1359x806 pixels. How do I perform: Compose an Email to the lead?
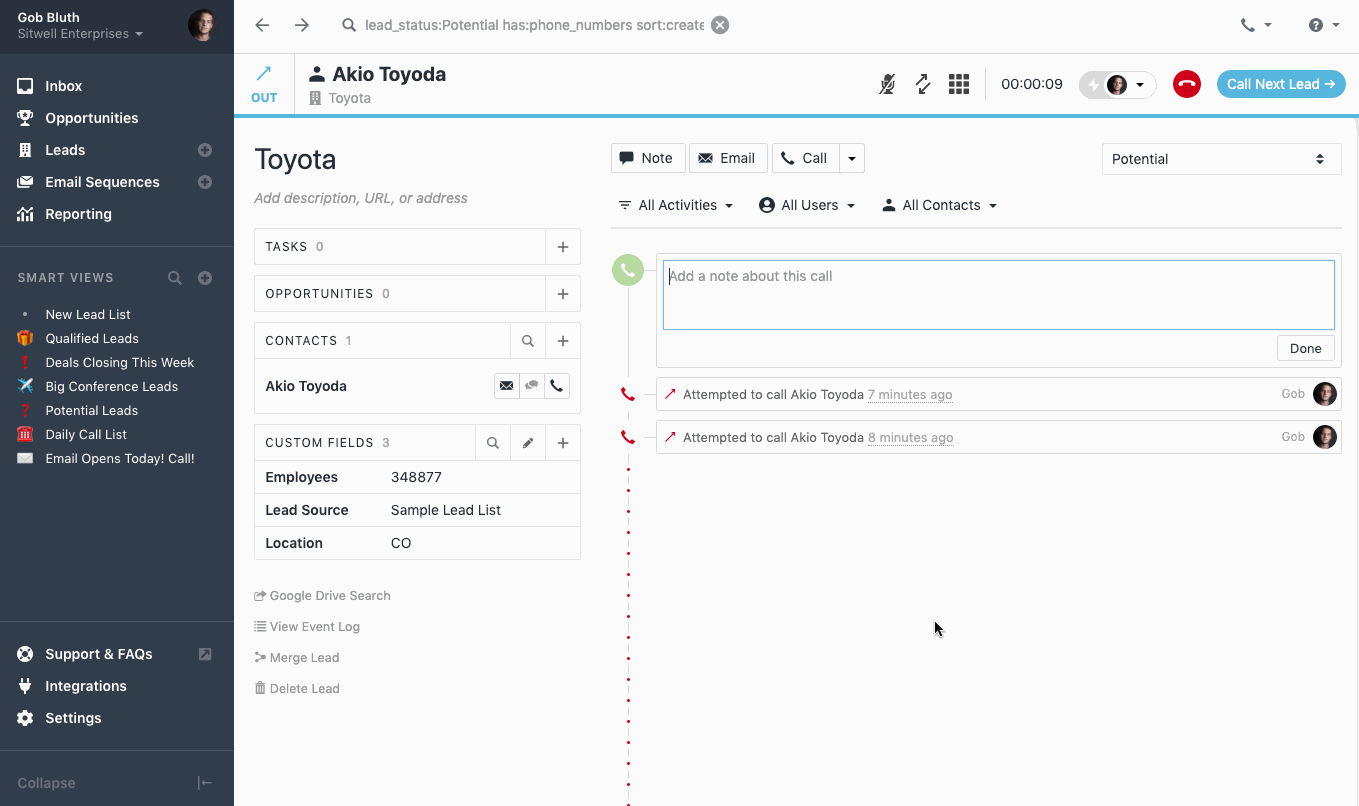(x=728, y=158)
